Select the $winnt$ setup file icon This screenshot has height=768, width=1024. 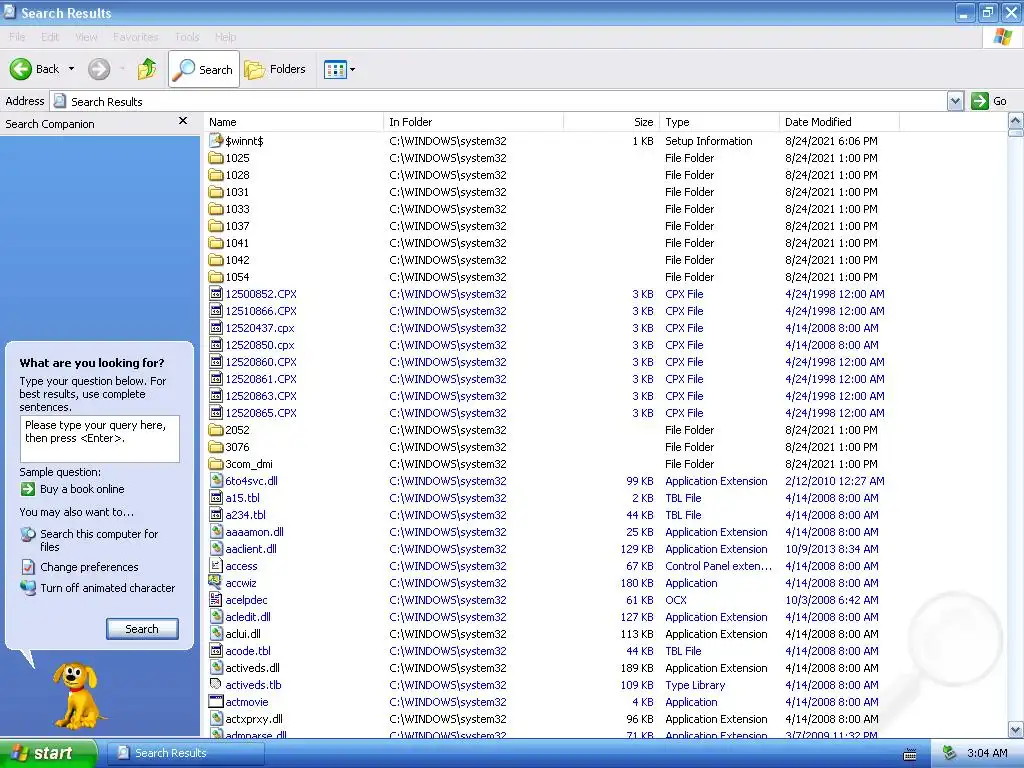(x=216, y=140)
